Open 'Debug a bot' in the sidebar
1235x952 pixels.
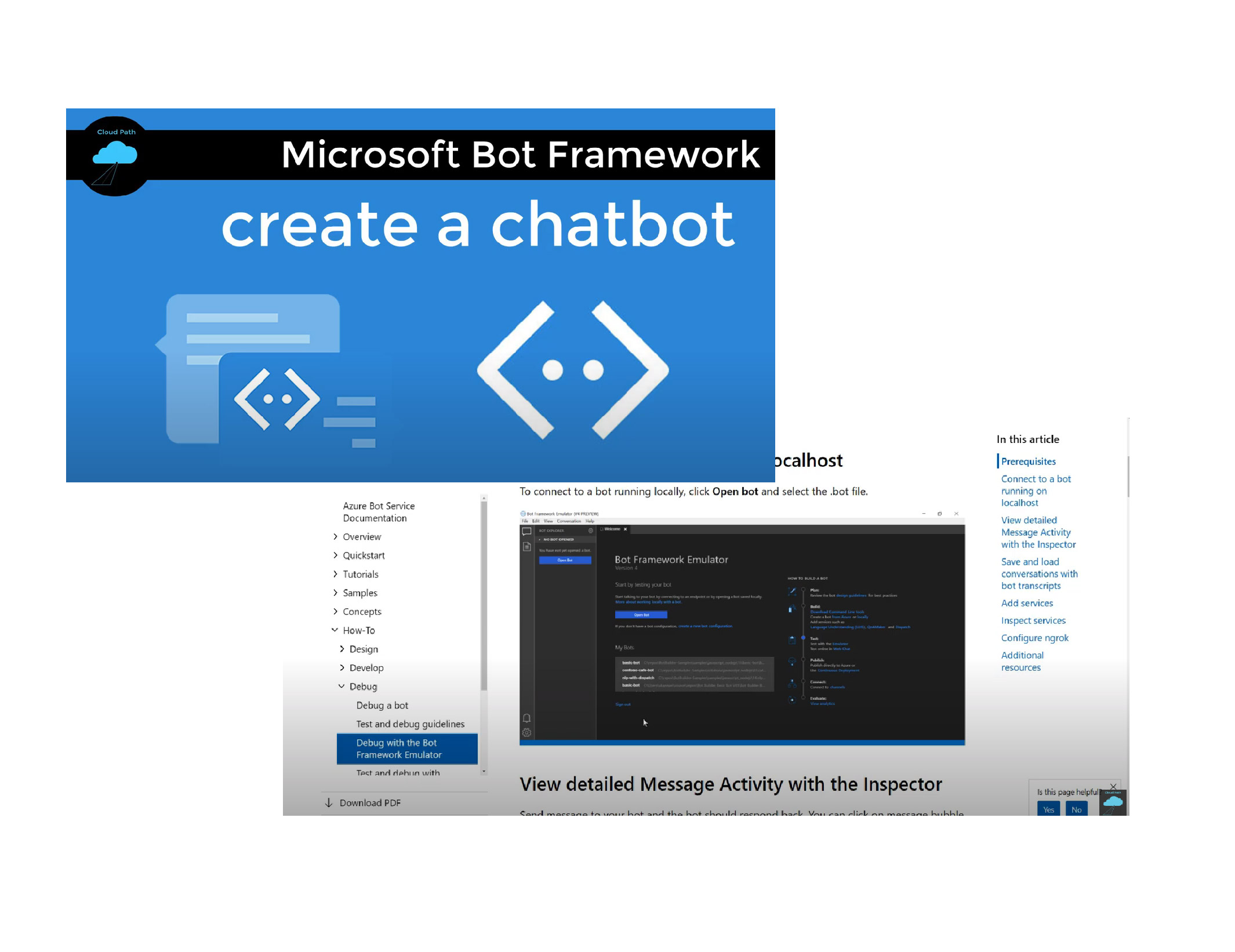382,706
